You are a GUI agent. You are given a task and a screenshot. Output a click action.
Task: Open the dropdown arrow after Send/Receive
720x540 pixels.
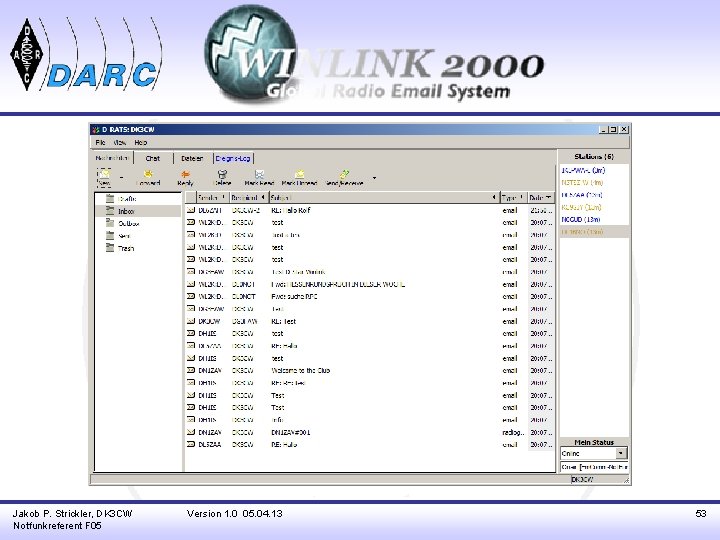pos(375,178)
